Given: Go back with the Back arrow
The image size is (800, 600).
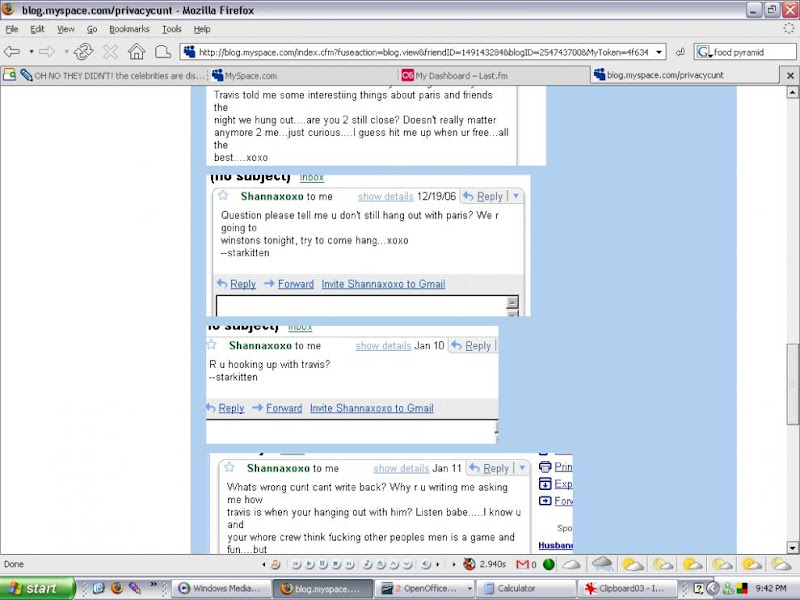Looking at the screenshot, I should coord(13,52).
